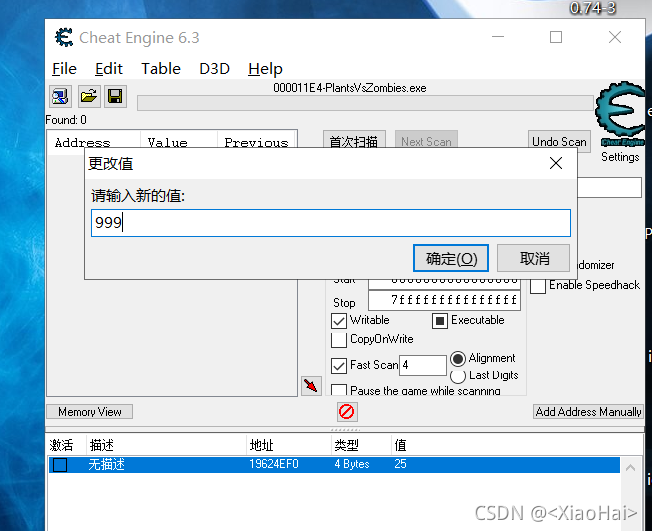Click the process name 000011E4-PlantsVsZombies.exe
The width and height of the screenshot is (652, 531).
coord(350,88)
